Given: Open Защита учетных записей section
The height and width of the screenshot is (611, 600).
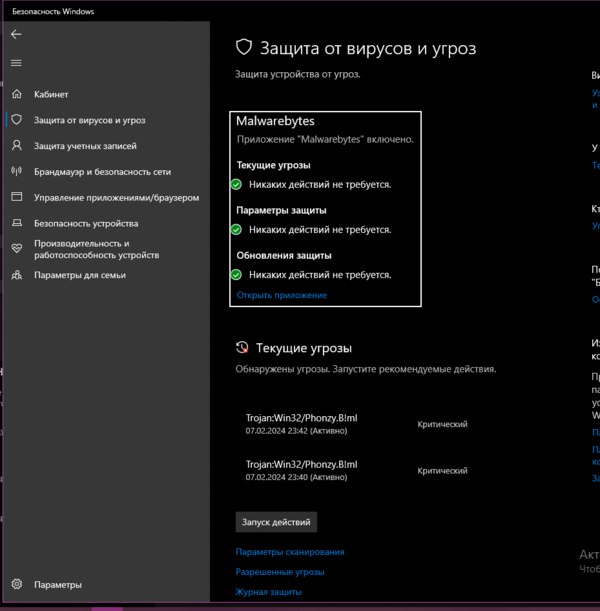Looking at the screenshot, I should (x=85, y=146).
